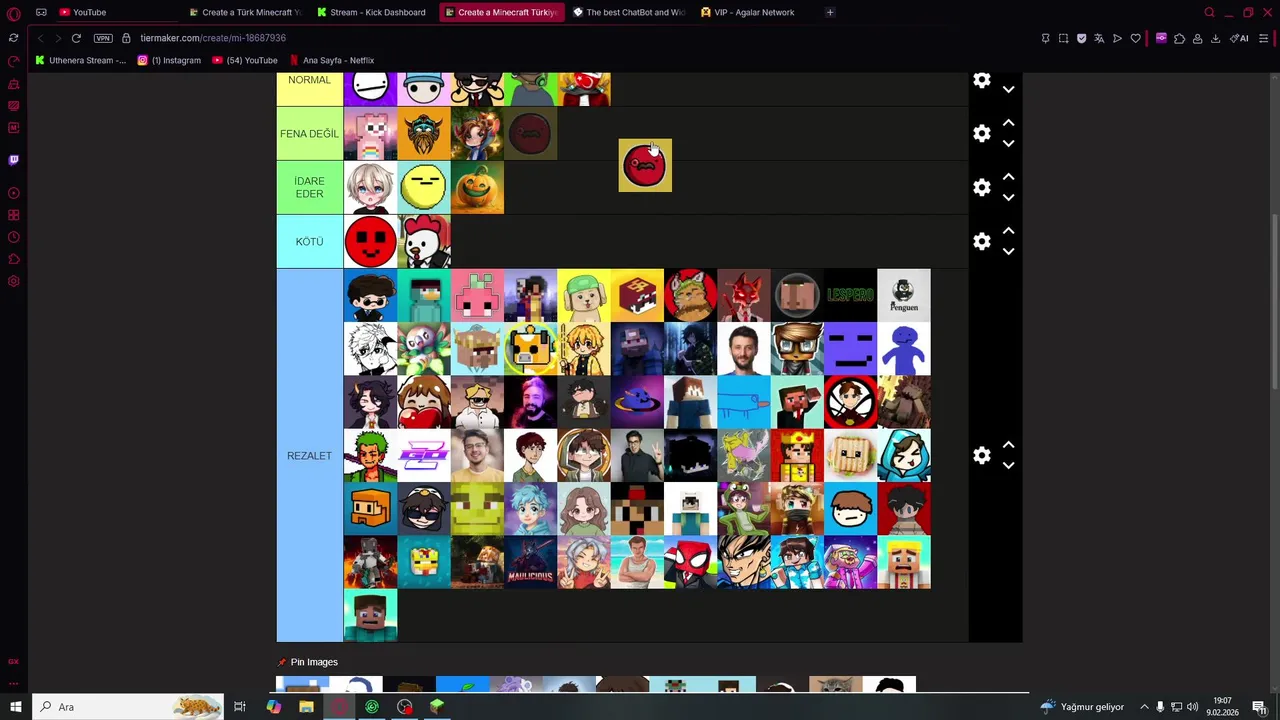Image resolution: width=1280 pixels, height=720 pixels.
Task: Open Task View on the taskbar
Action: [240, 707]
